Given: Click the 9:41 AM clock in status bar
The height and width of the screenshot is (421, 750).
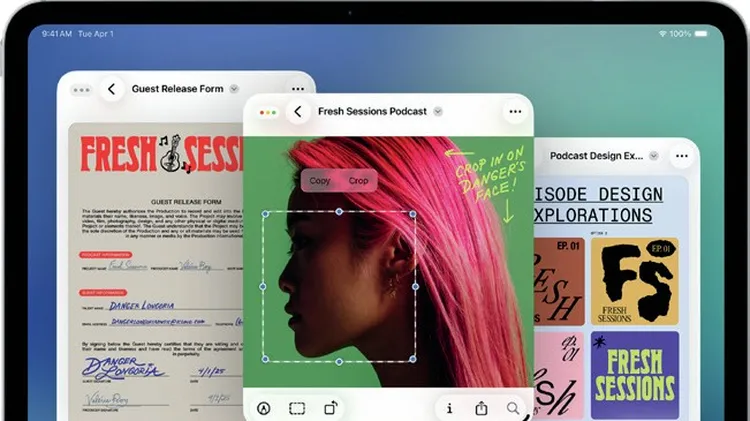Looking at the screenshot, I should [56, 33].
